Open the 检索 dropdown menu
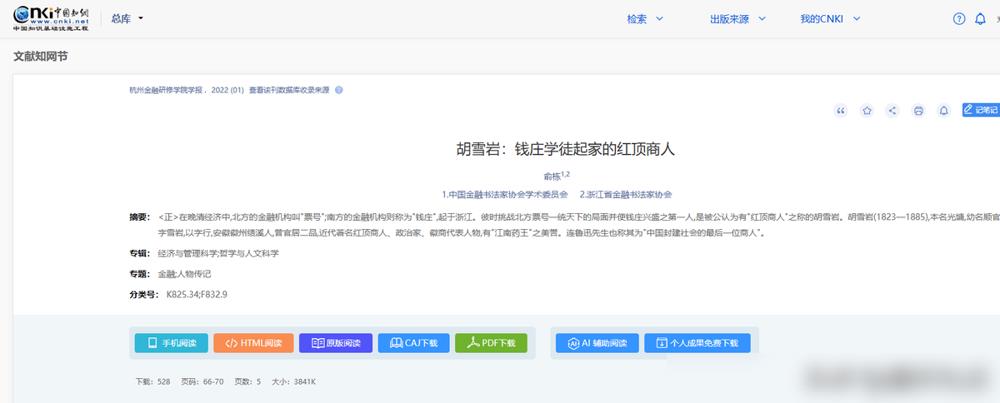This screenshot has height=403, width=1000. [643, 19]
